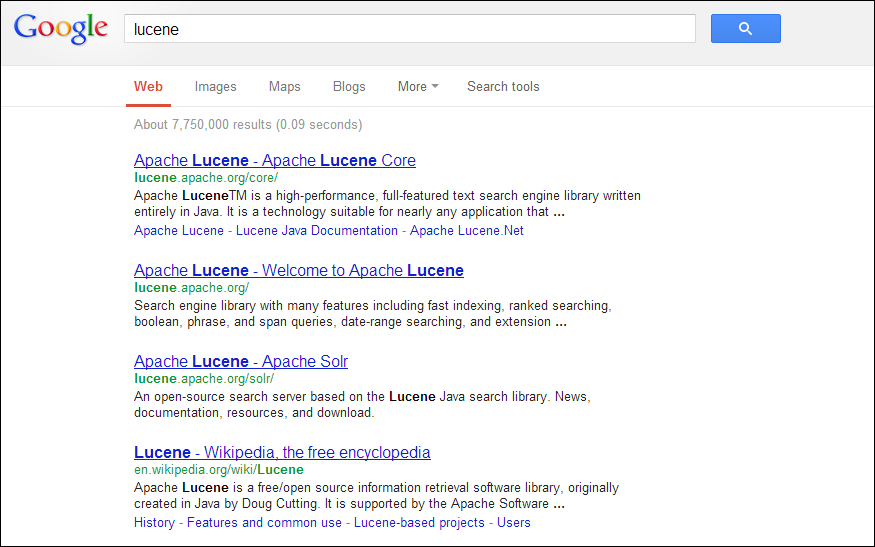The width and height of the screenshot is (875, 547).
Task: Open 'Lucene-based projects' sitelink
Action: click(x=419, y=522)
